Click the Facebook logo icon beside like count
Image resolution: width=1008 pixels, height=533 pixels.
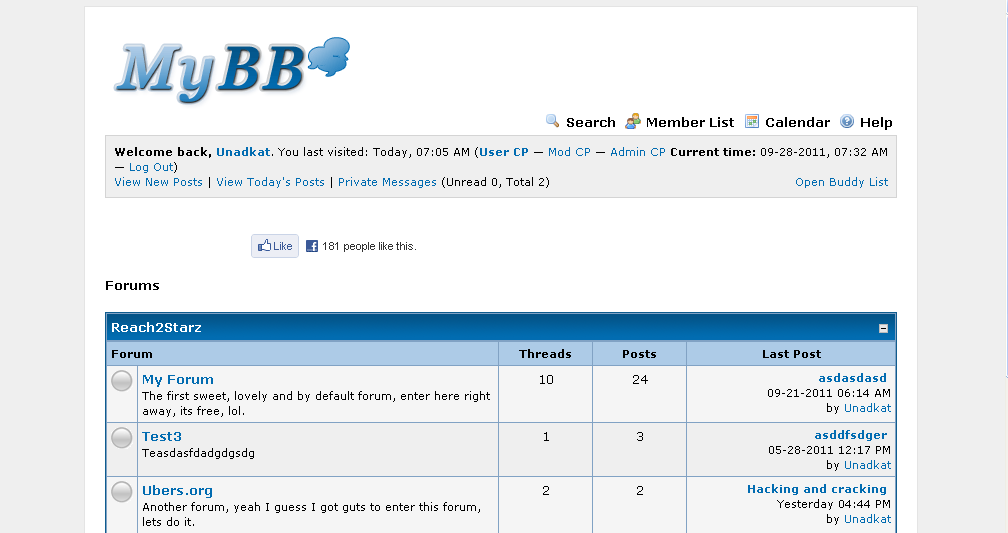coord(312,246)
